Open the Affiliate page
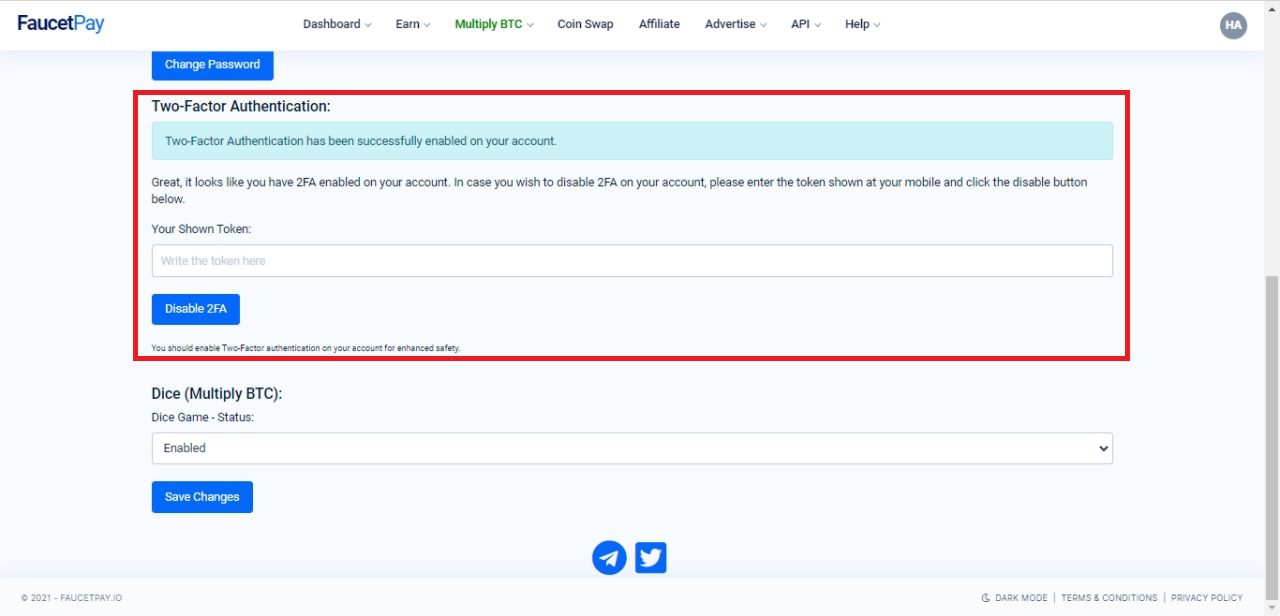 click(x=659, y=24)
